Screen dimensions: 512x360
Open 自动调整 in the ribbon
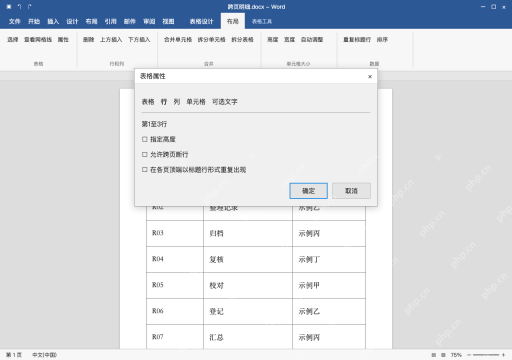point(312,40)
